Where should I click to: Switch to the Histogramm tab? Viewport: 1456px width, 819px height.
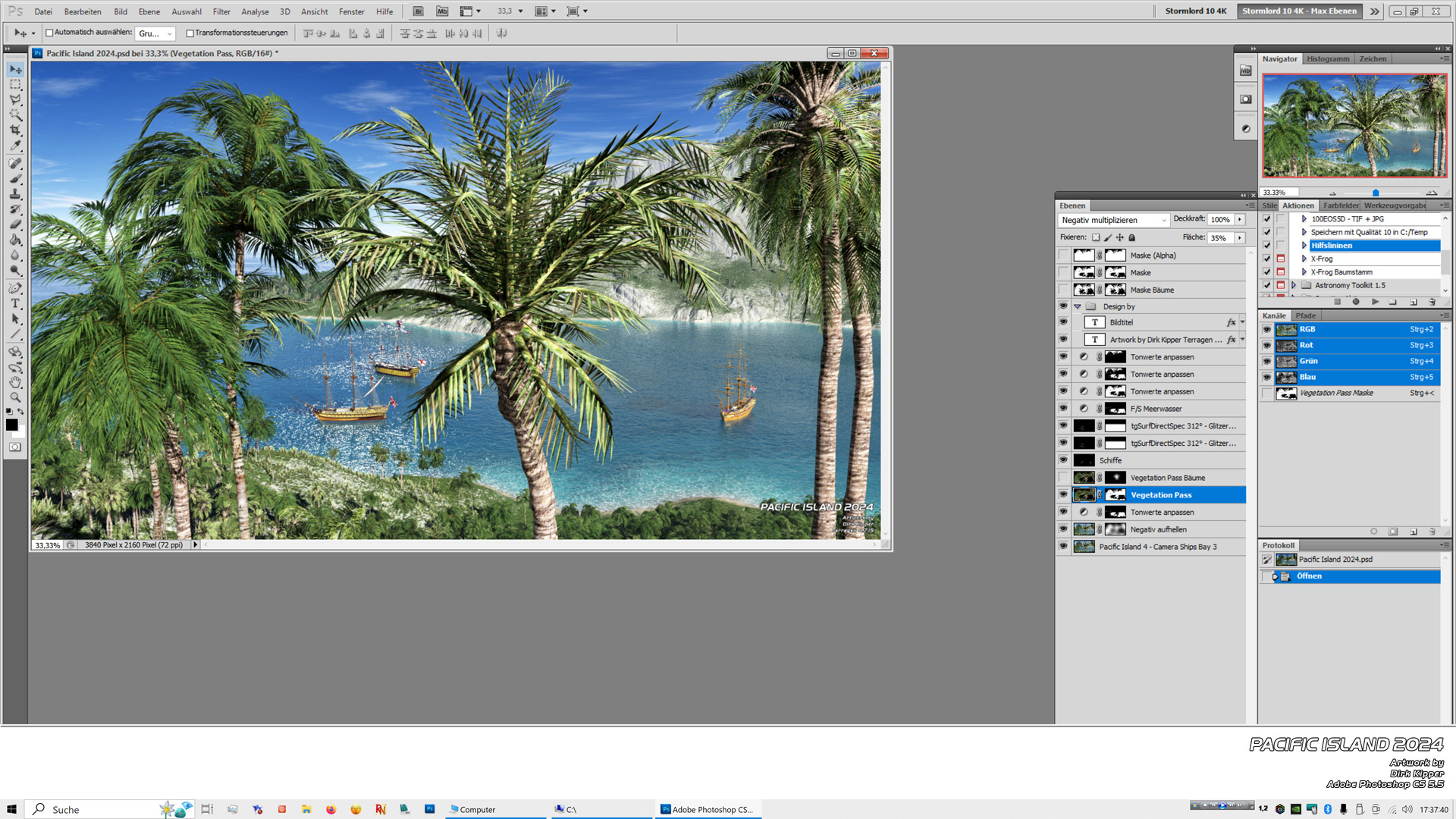pos(1328,58)
